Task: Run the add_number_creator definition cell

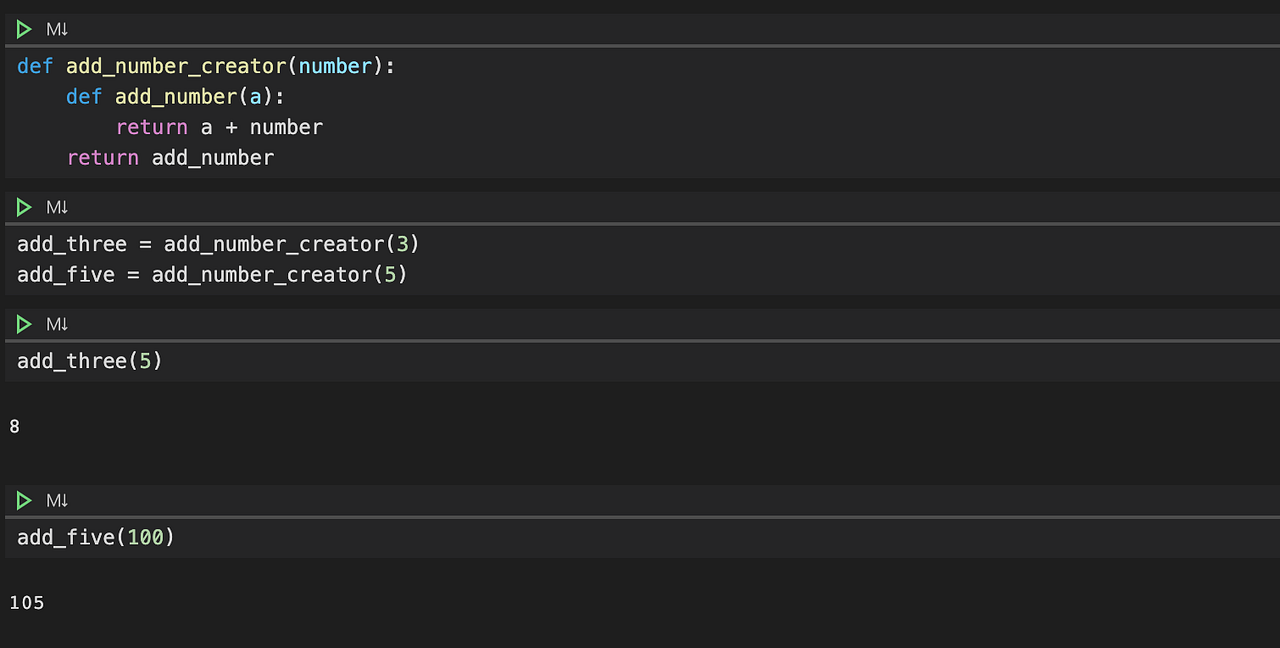Action: [x=24, y=30]
